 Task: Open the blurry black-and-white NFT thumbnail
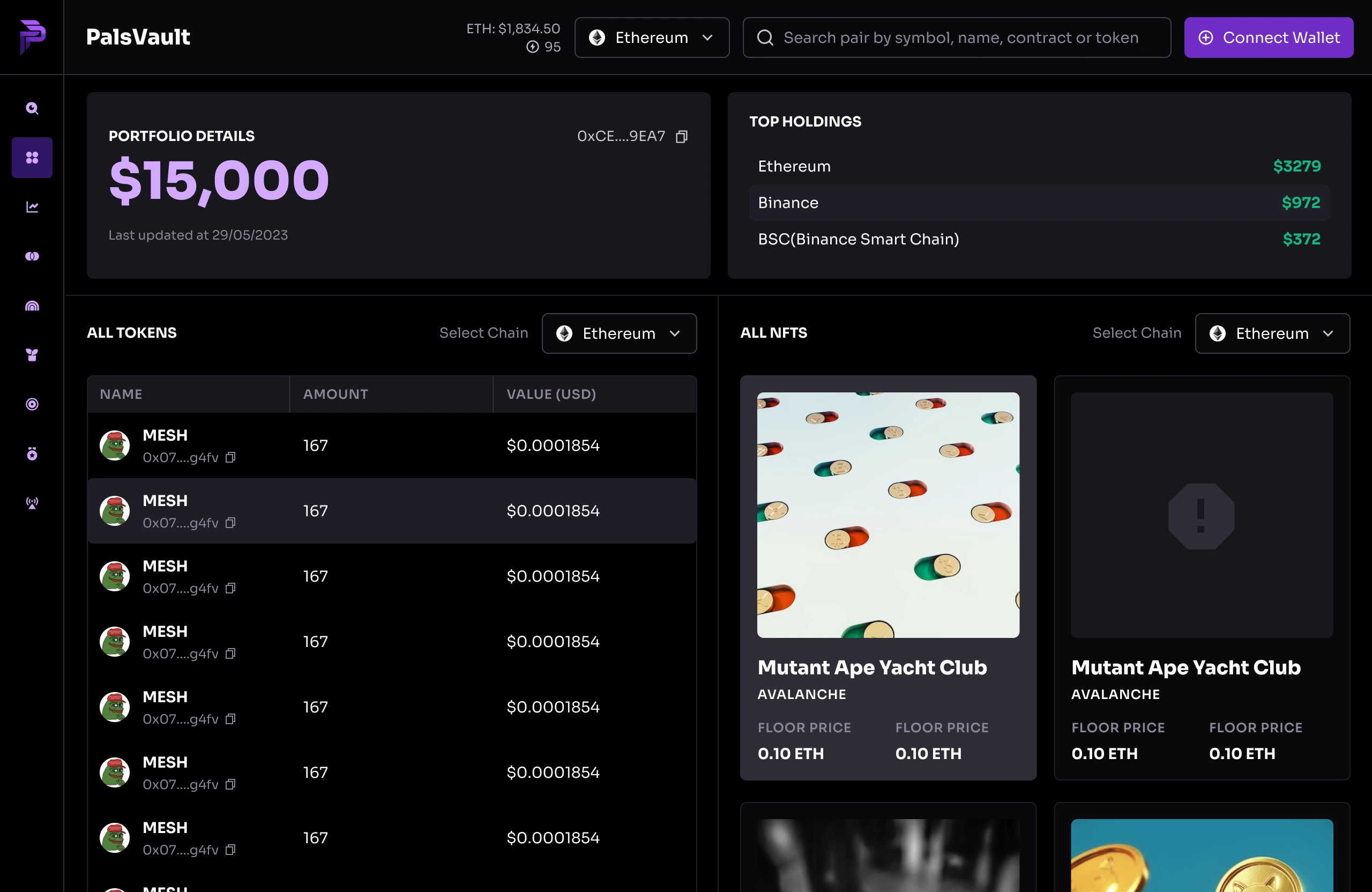888,856
